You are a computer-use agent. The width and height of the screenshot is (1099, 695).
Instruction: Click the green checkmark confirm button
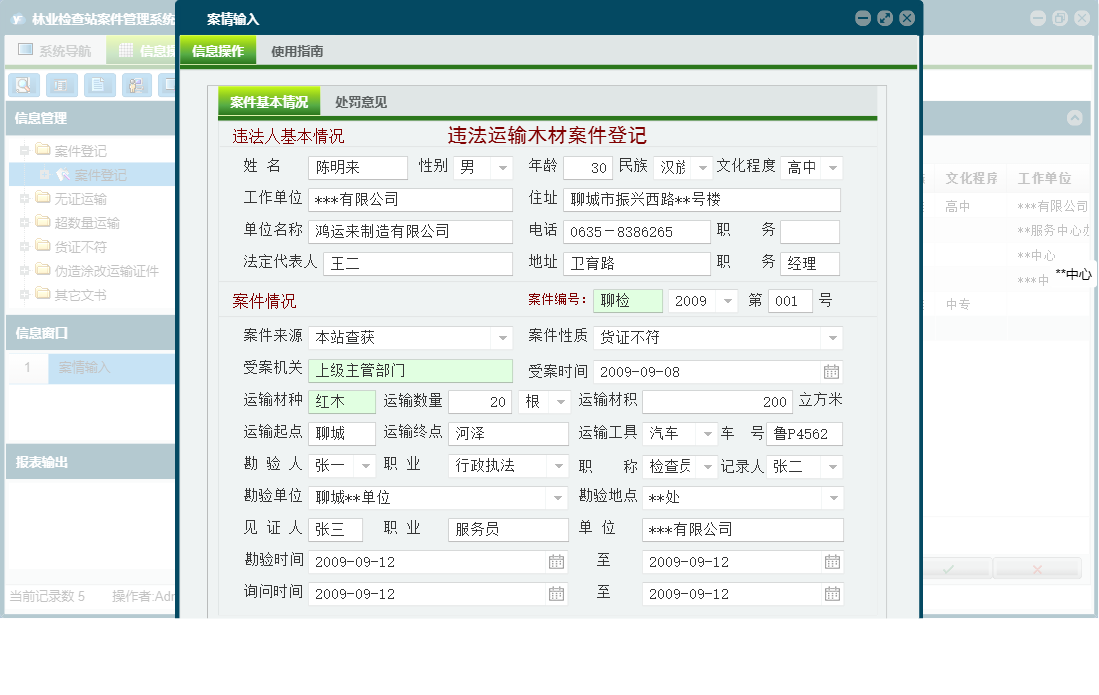[x=948, y=568]
